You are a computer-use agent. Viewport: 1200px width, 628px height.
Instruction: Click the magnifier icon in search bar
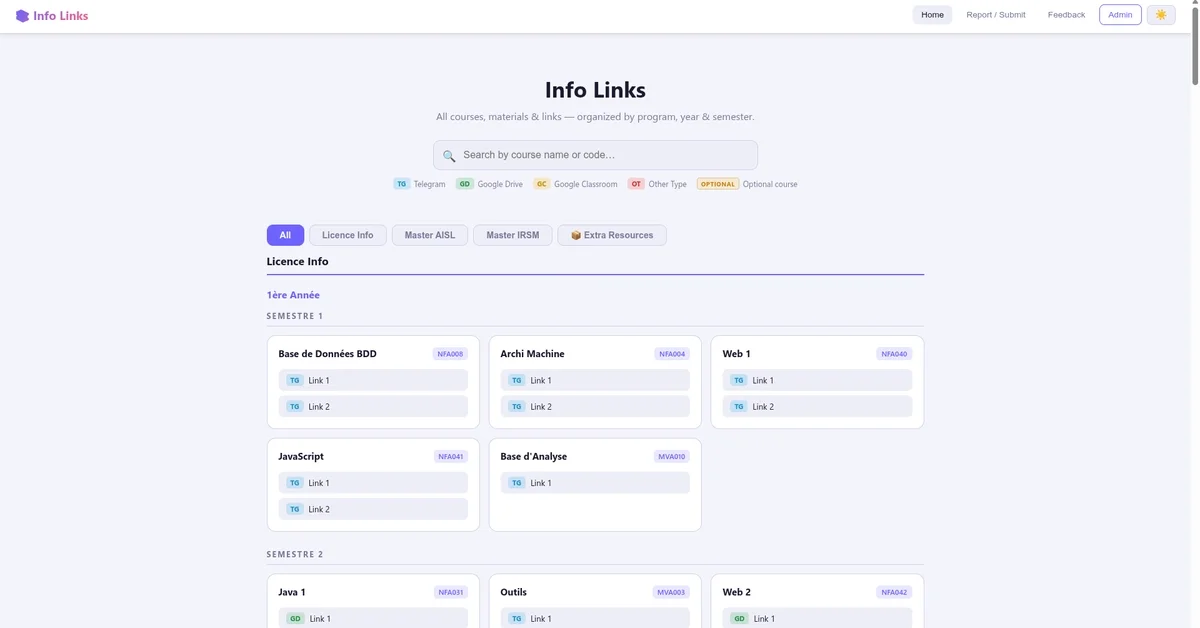click(x=449, y=156)
